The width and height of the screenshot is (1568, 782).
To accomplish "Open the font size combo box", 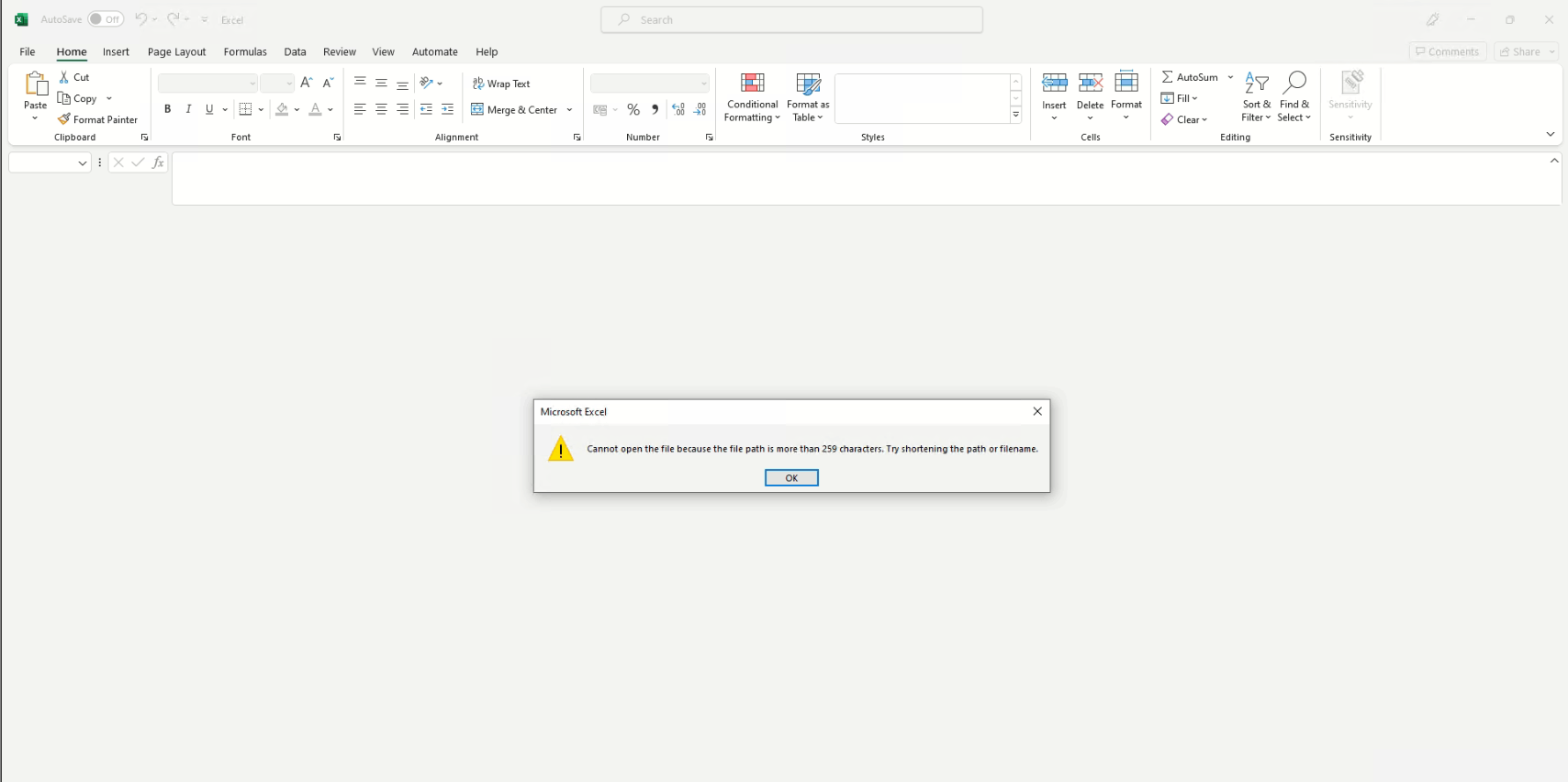I will point(277,84).
